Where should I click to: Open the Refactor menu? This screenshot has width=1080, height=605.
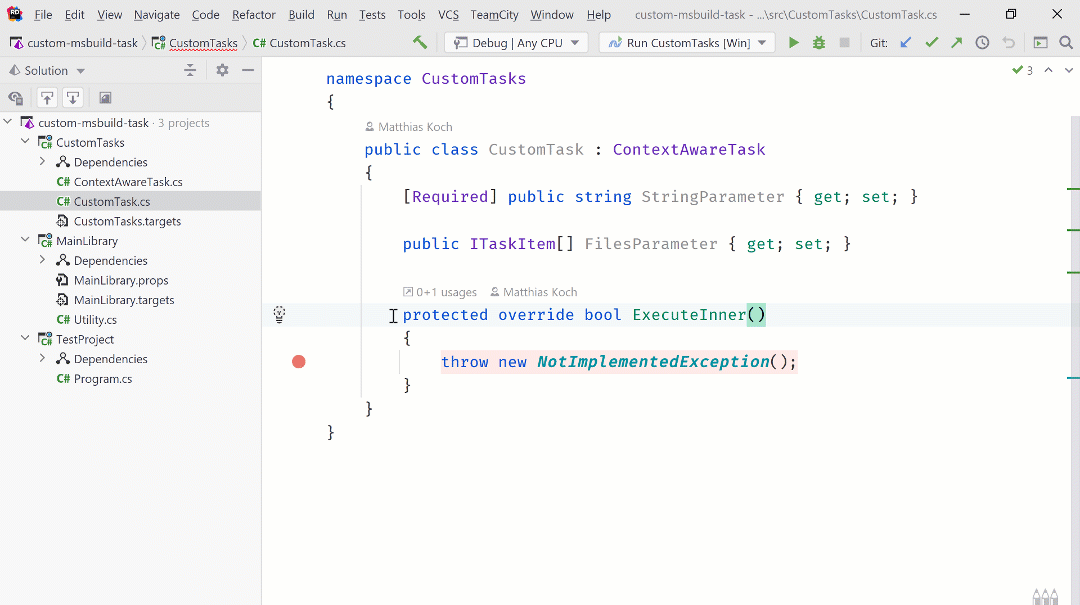(x=254, y=15)
